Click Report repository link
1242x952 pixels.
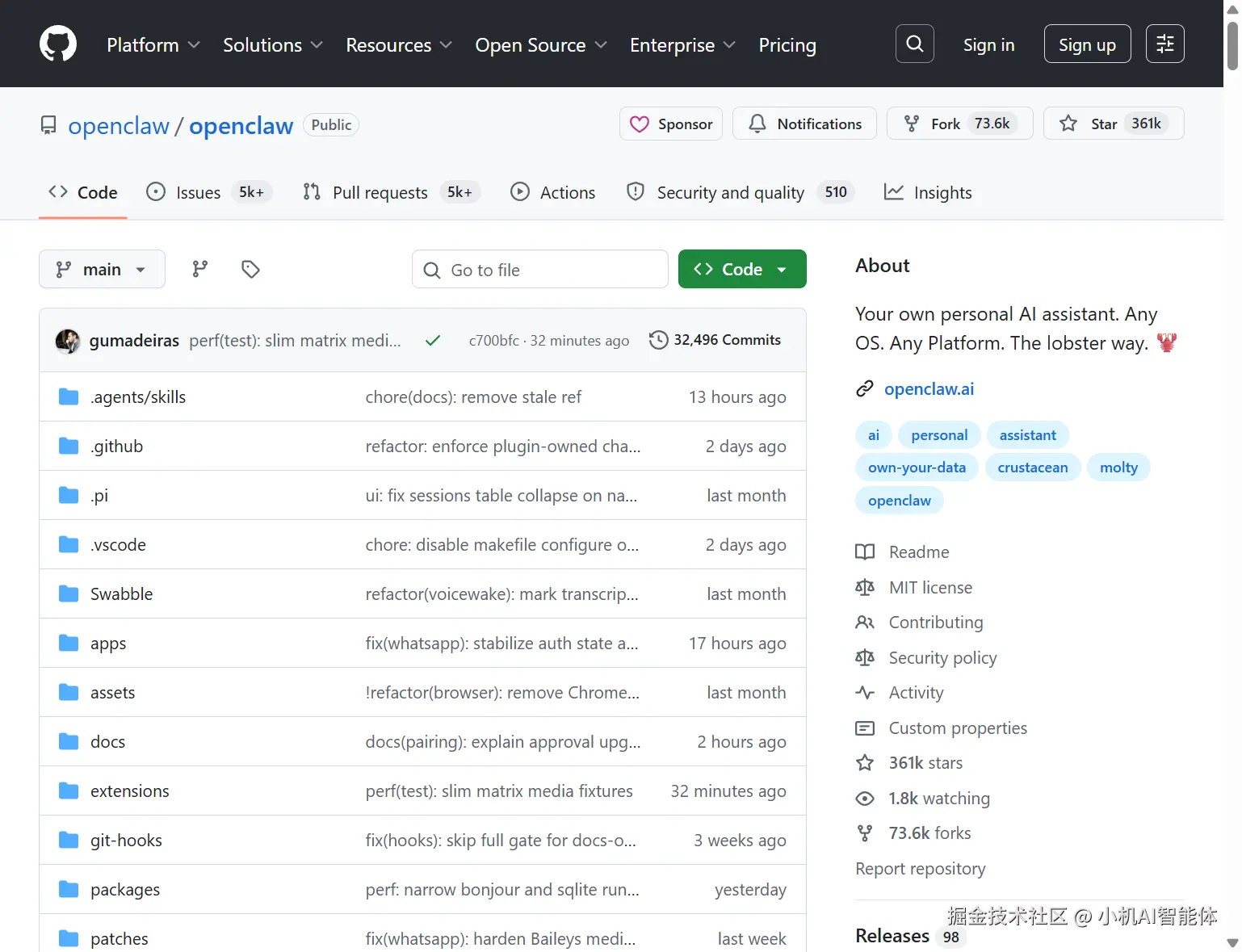coord(920,869)
